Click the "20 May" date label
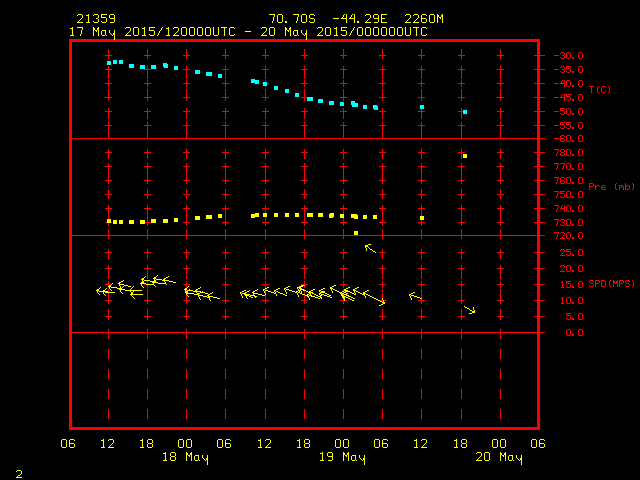 click(x=499, y=457)
